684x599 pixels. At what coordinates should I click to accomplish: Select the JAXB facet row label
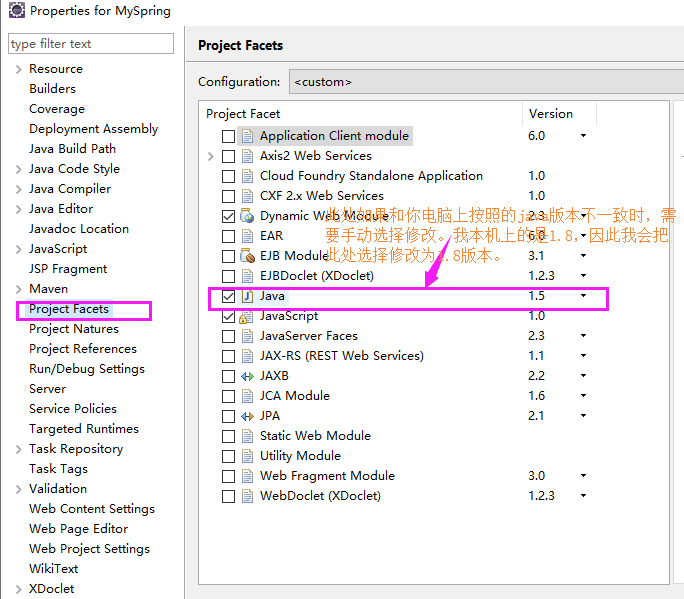(x=274, y=376)
